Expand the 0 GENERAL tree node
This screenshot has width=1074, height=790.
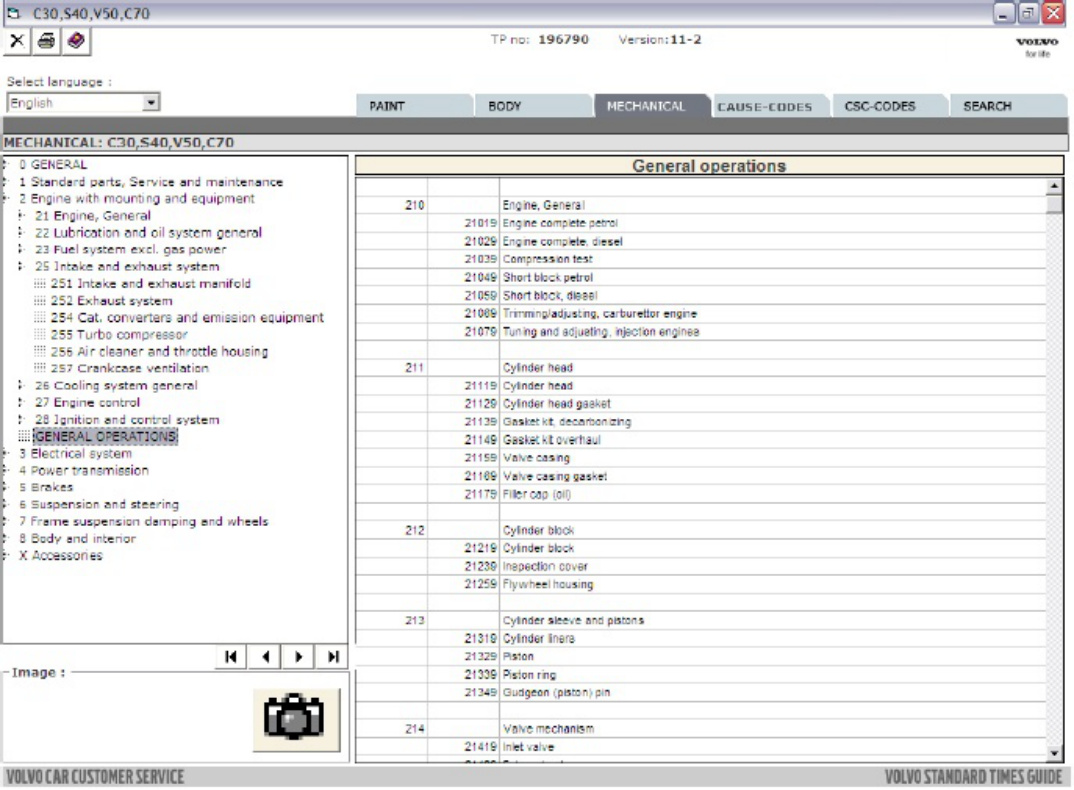(6, 164)
